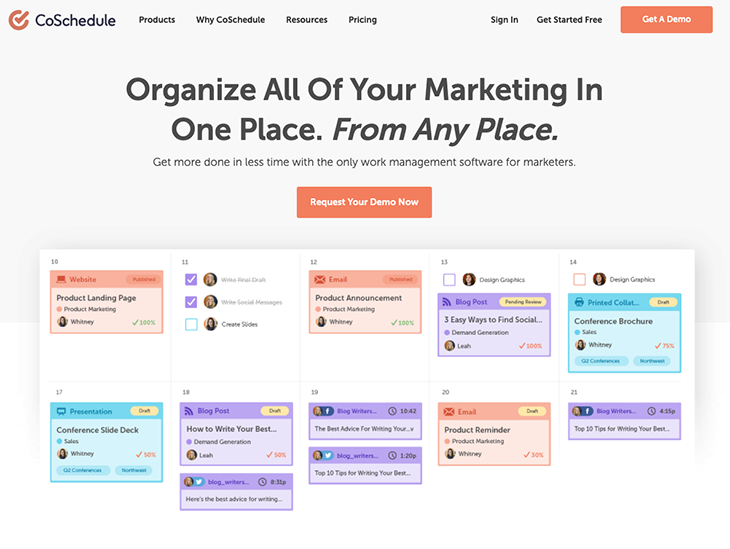Check the Create Slides task checkbox
Image resolution: width=730 pixels, height=549 pixels.
click(191, 324)
